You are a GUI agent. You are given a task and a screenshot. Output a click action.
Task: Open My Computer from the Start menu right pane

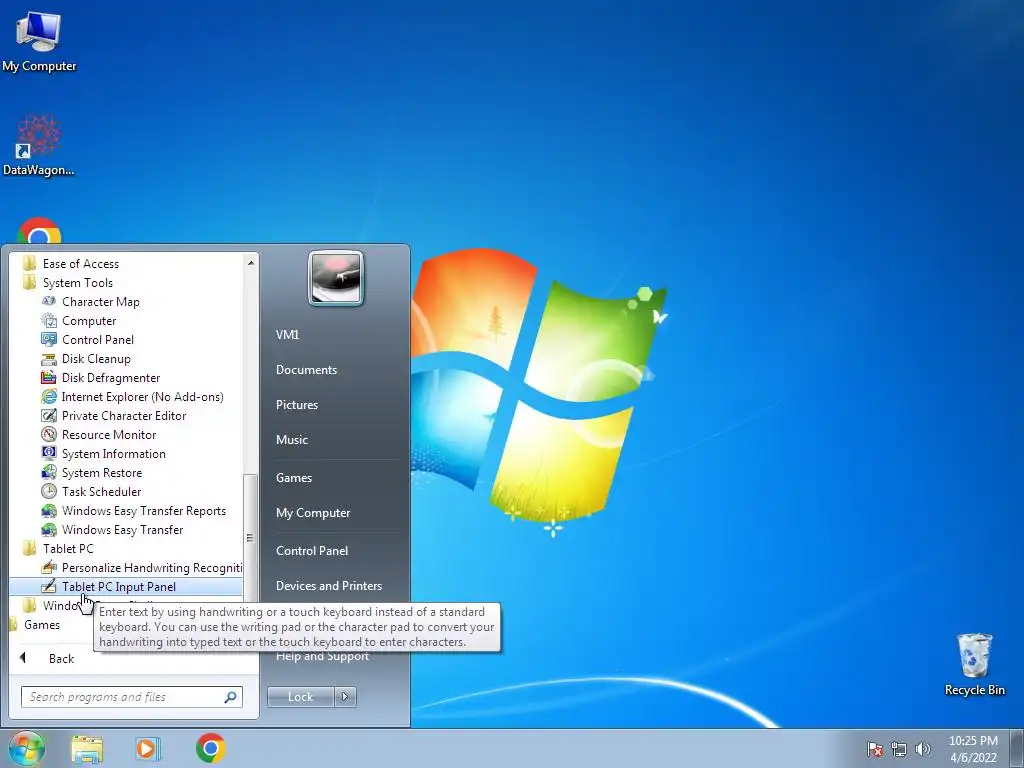pos(313,513)
